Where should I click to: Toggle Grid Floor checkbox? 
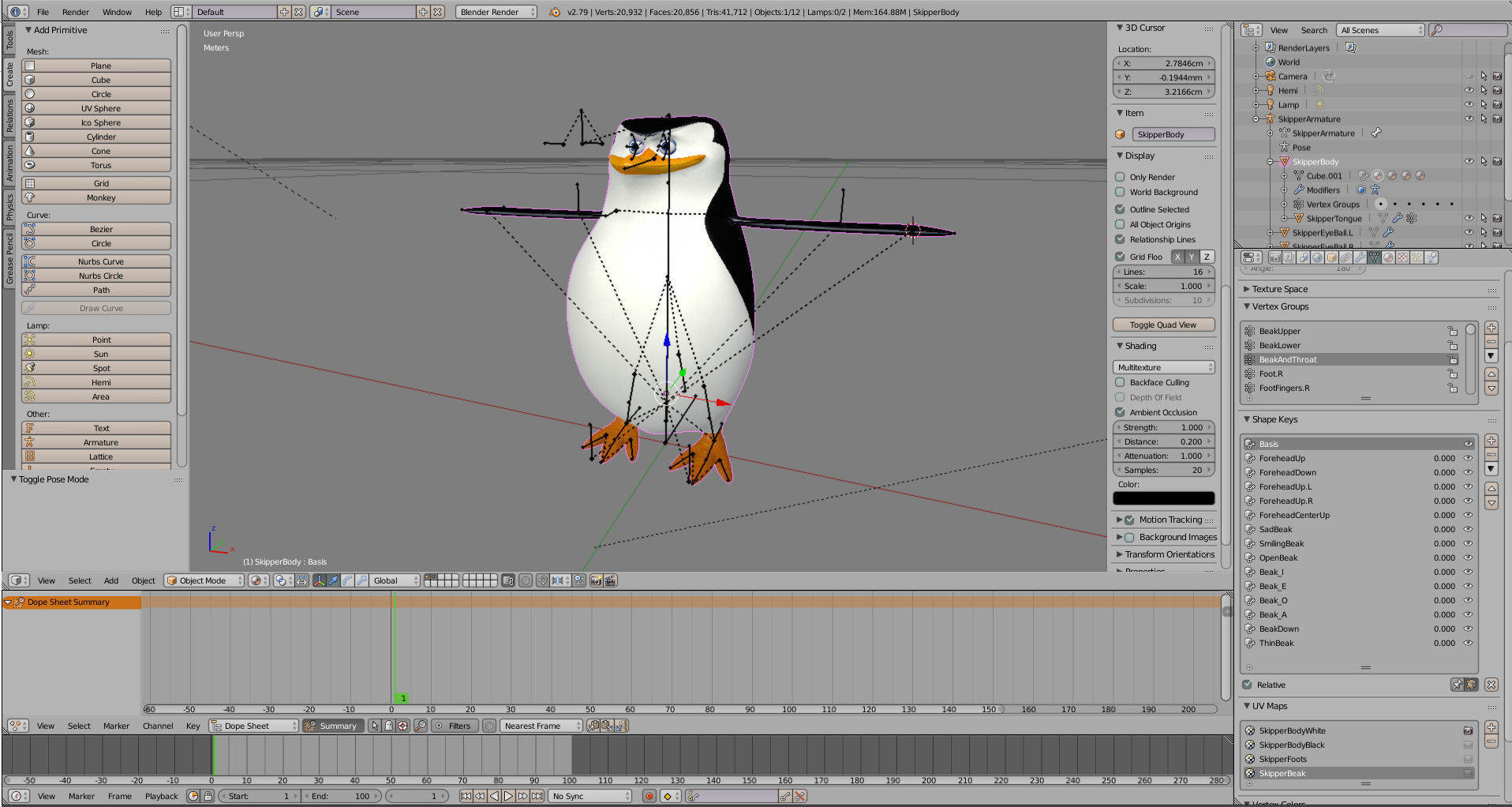[1120, 257]
